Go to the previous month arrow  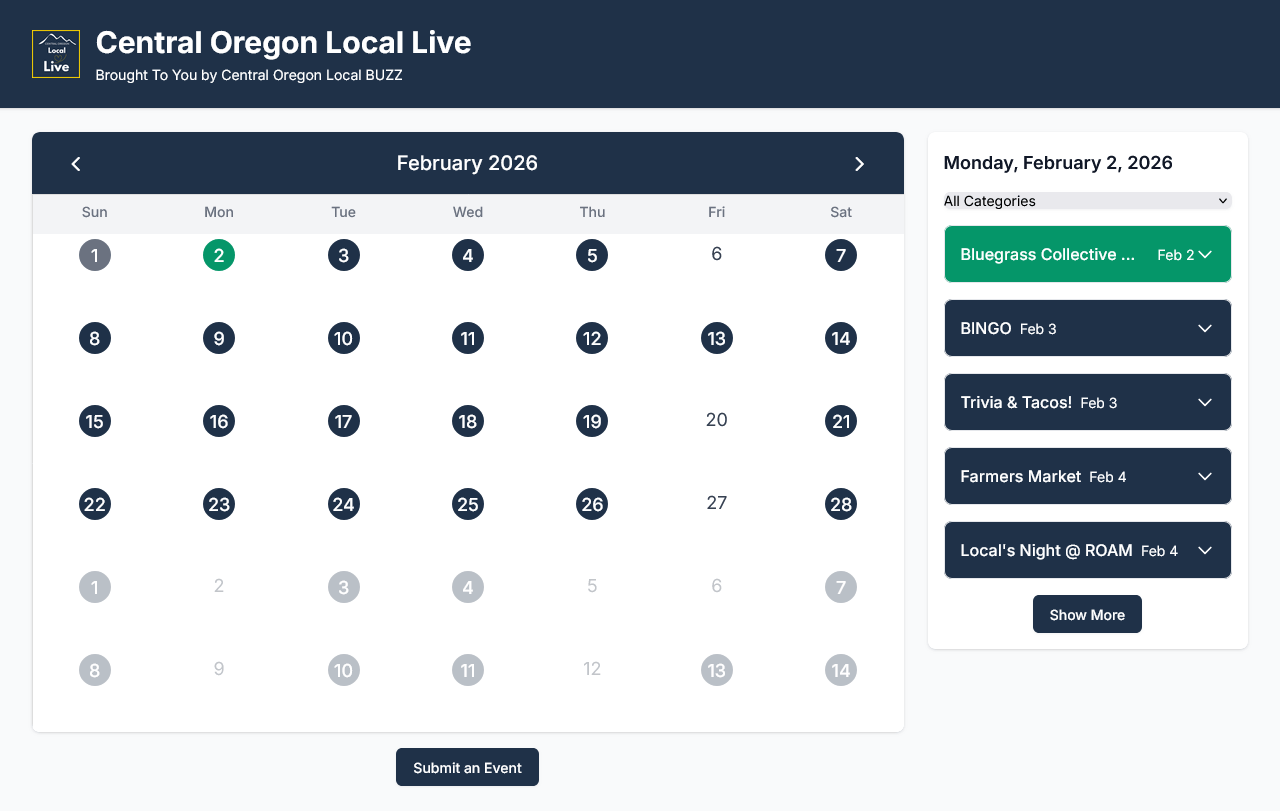76,164
